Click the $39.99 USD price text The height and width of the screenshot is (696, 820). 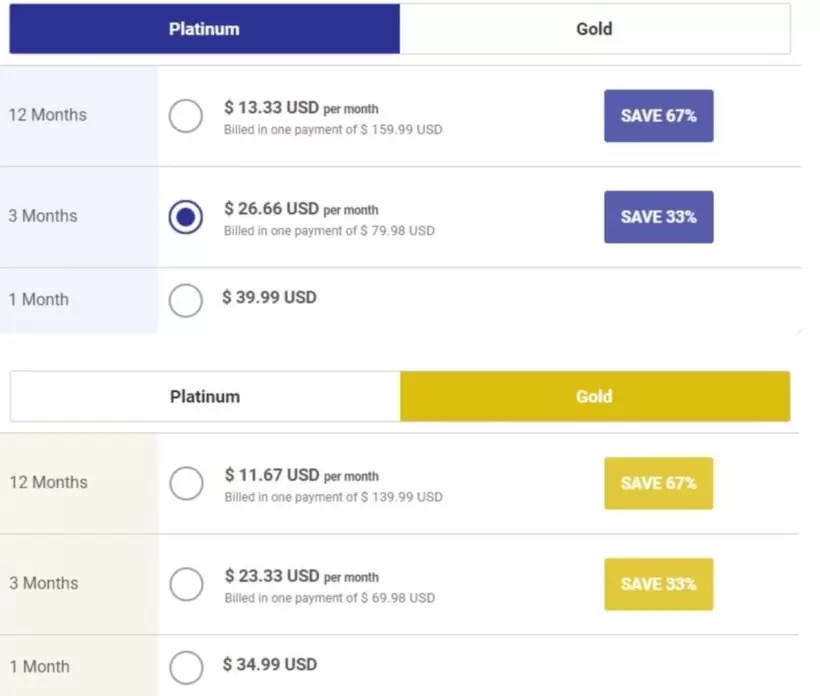(x=269, y=297)
